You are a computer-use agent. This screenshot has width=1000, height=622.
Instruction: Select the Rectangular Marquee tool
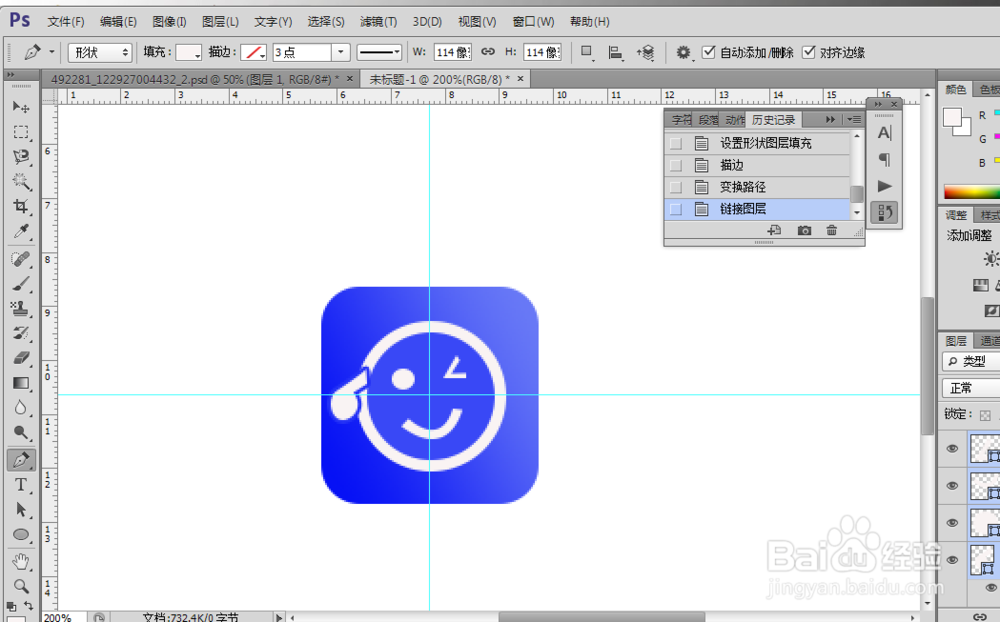click(21, 132)
